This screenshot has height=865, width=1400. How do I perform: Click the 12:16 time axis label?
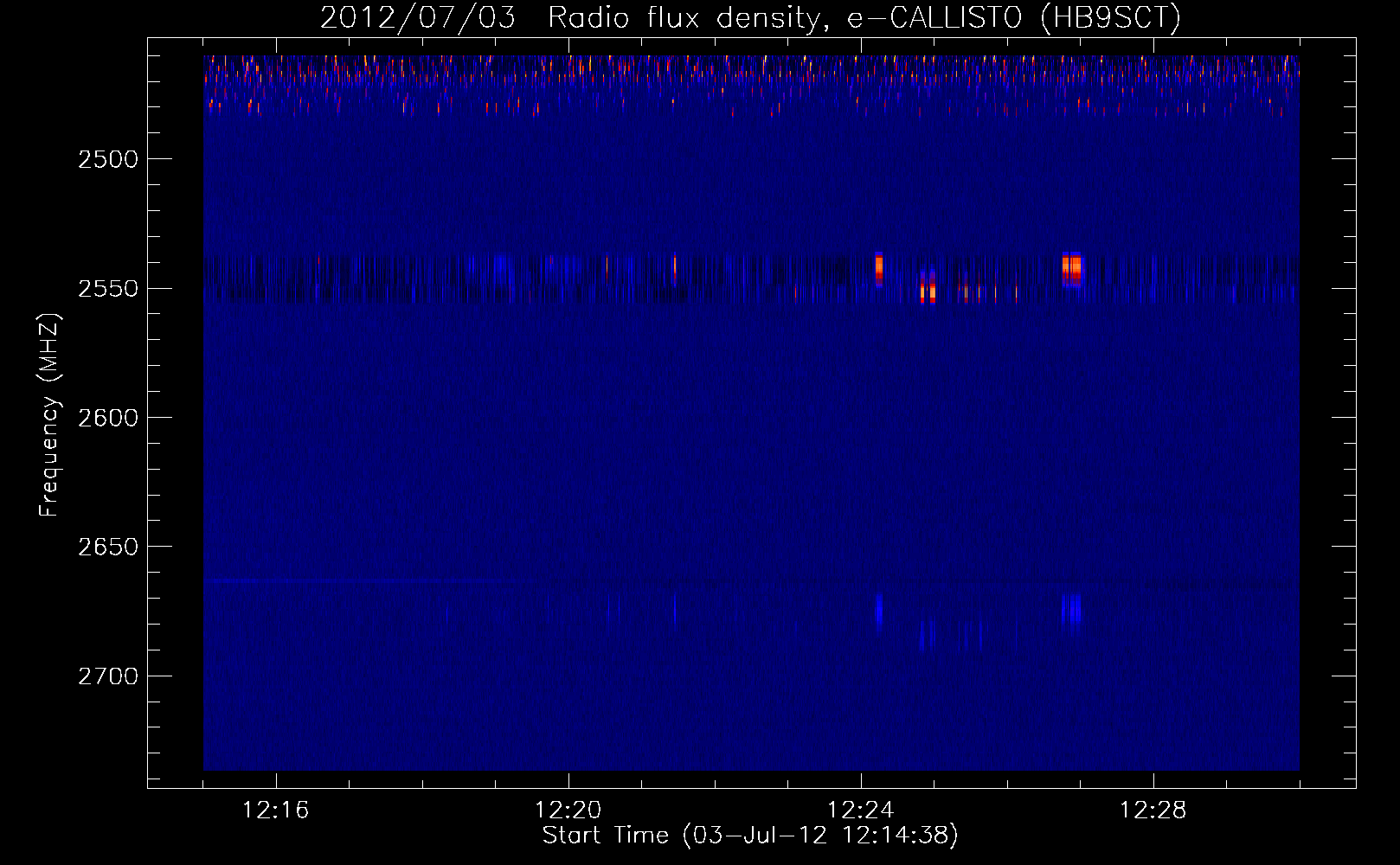pos(276,811)
